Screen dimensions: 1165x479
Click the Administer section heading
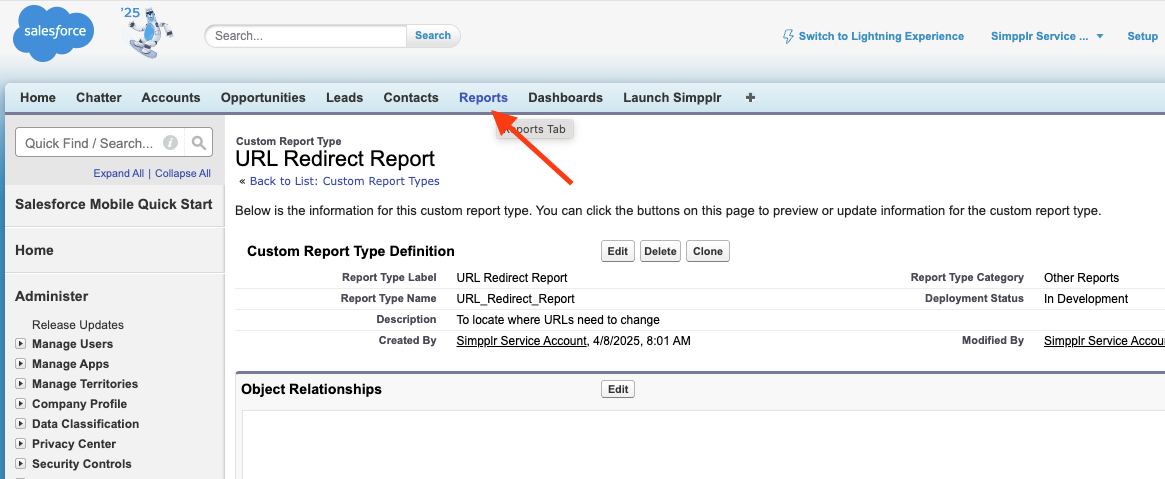(x=51, y=296)
